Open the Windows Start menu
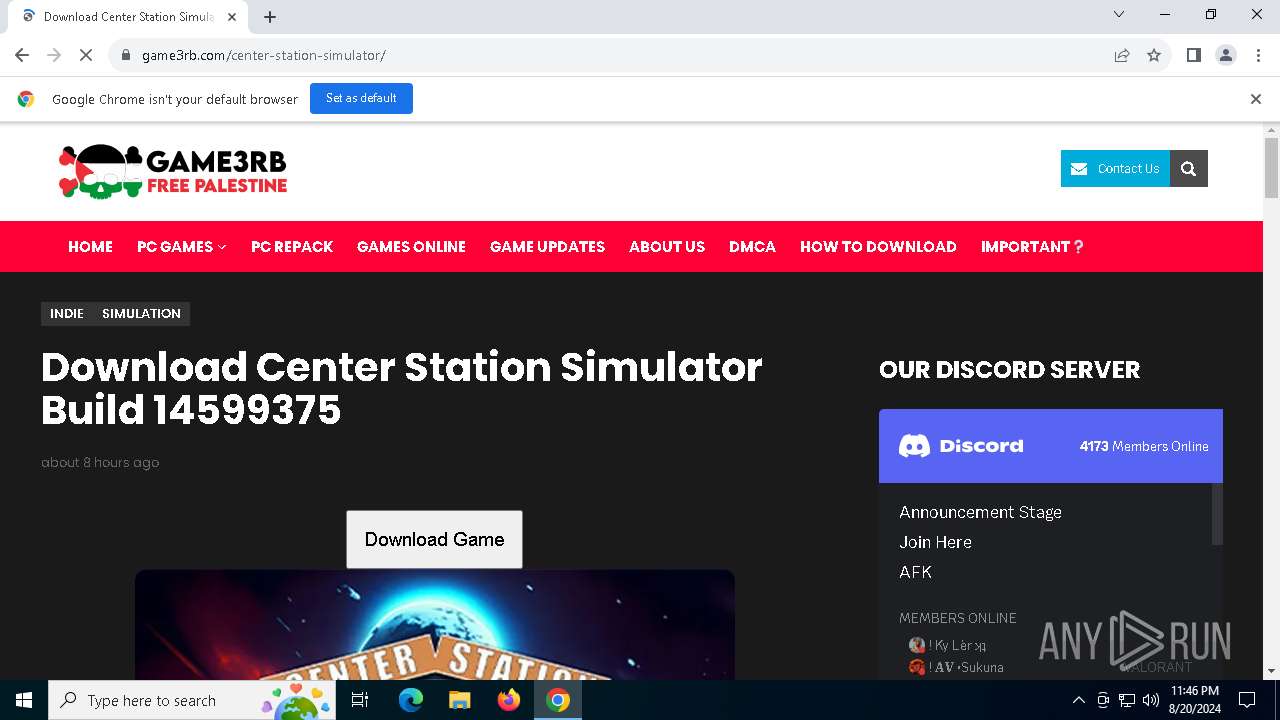1280x720 pixels. pyautogui.click(x=24, y=700)
